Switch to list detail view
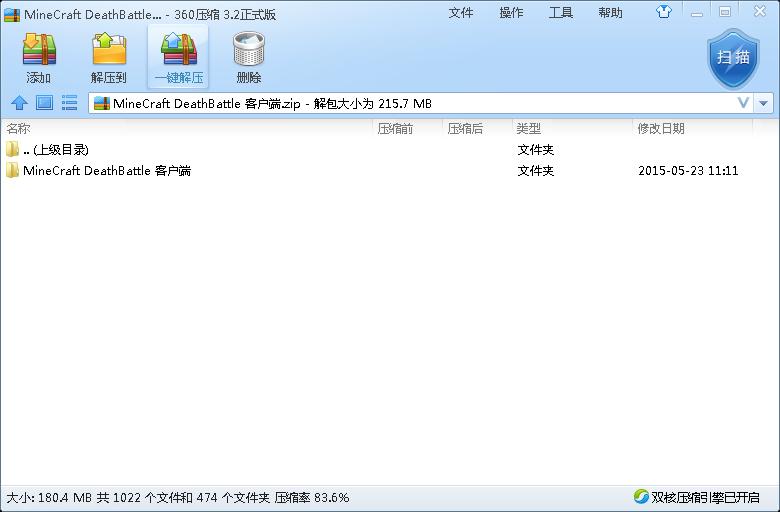Image resolution: width=780 pixels, height=512 pixels. pos(69,103)
